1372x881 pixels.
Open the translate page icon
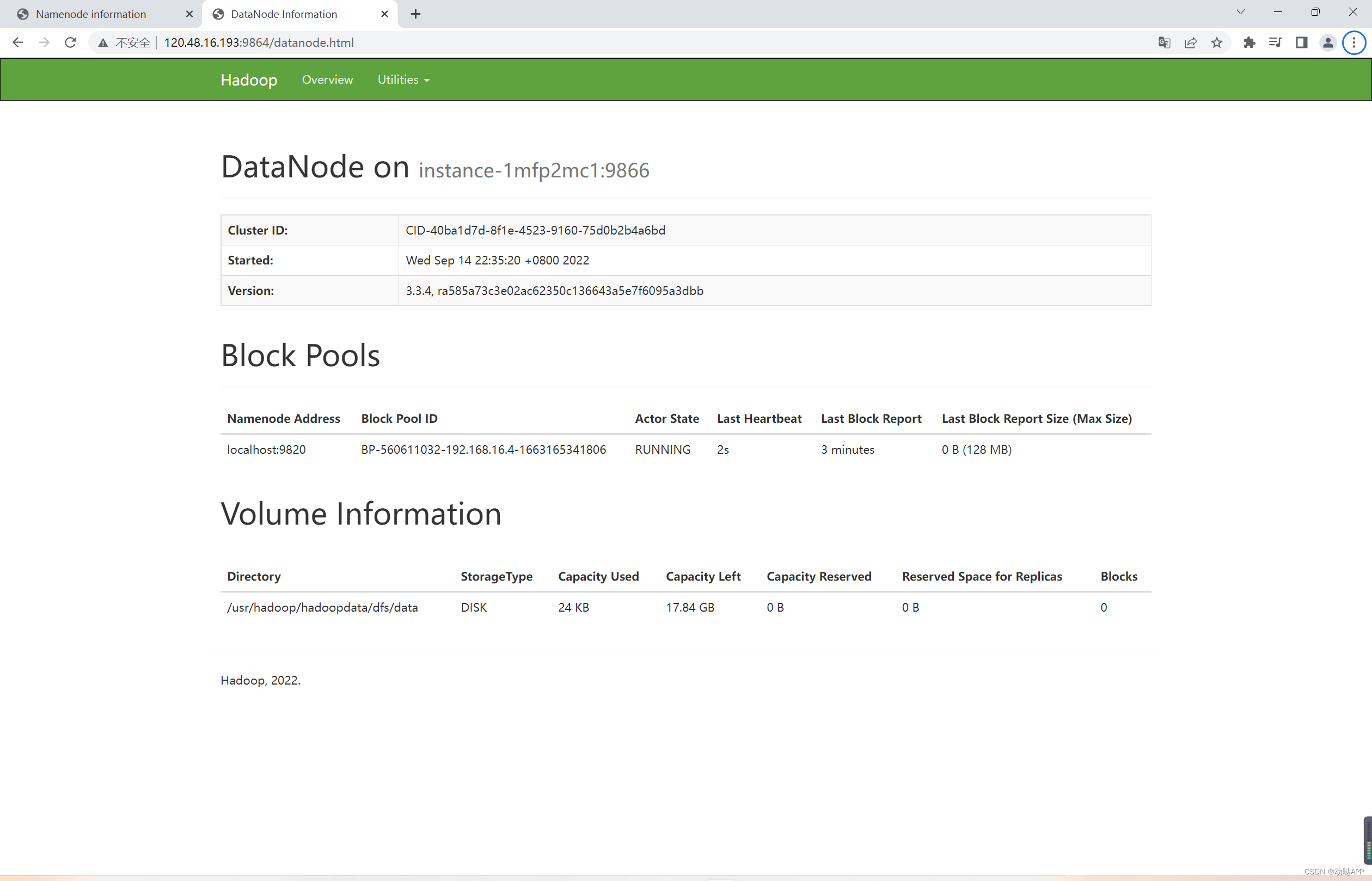click(1163, 42)
